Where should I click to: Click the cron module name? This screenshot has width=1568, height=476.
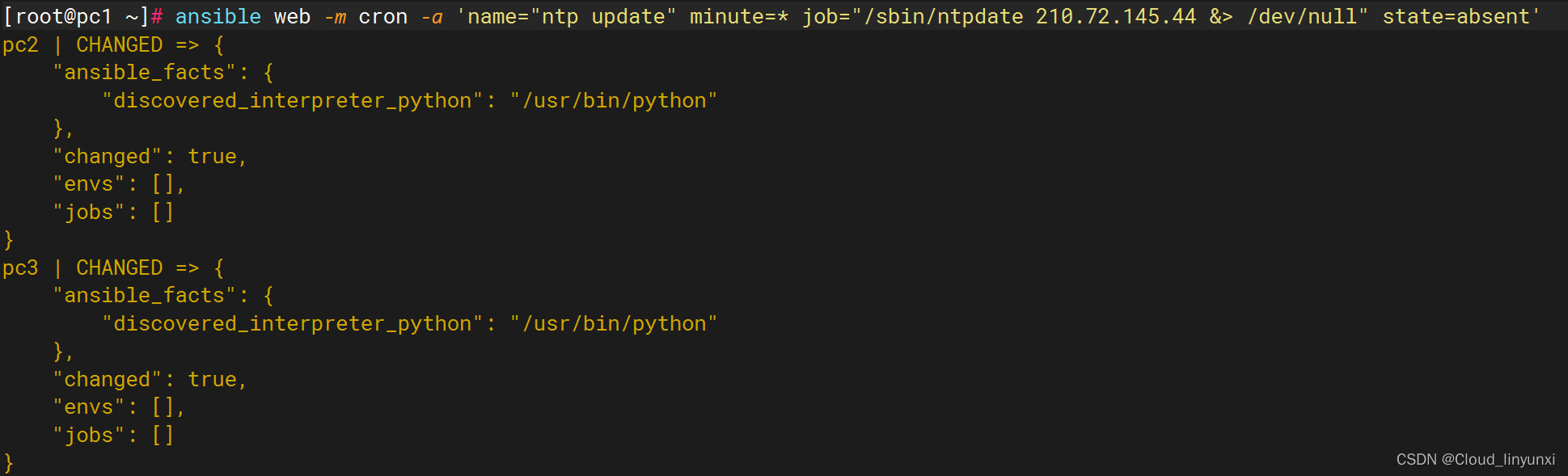tap(383, 16)
